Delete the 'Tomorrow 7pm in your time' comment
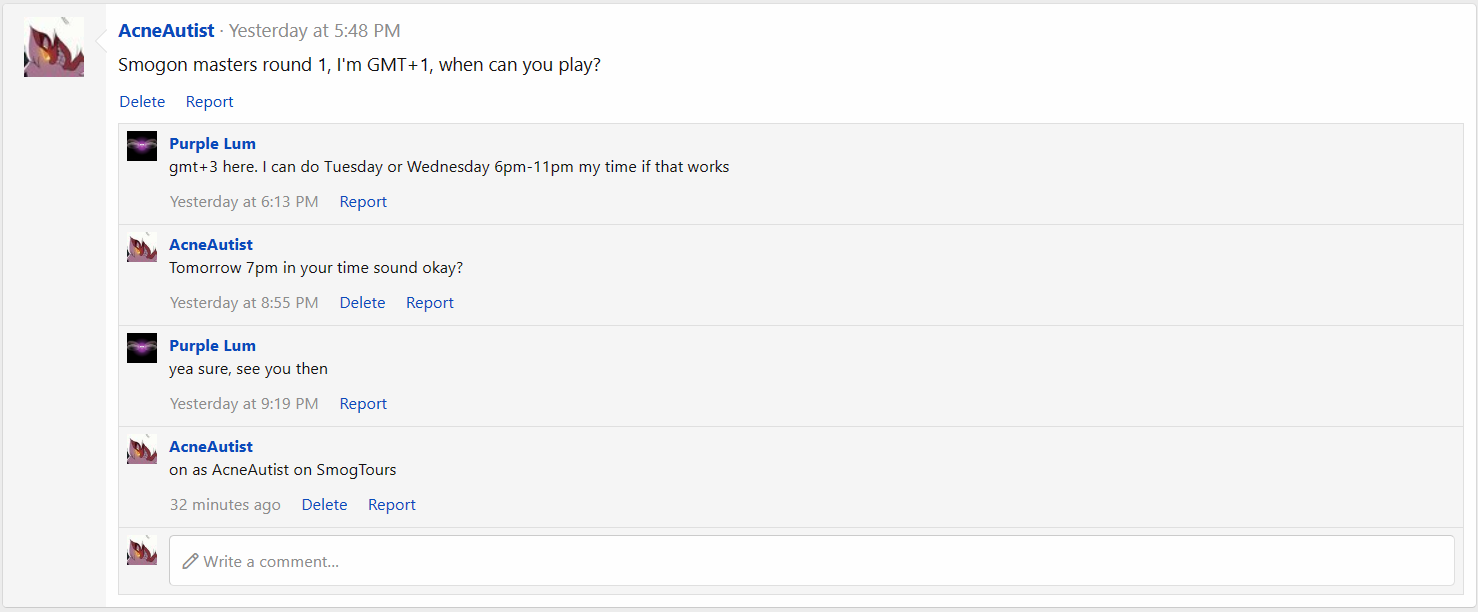 (x=362, y=303)
